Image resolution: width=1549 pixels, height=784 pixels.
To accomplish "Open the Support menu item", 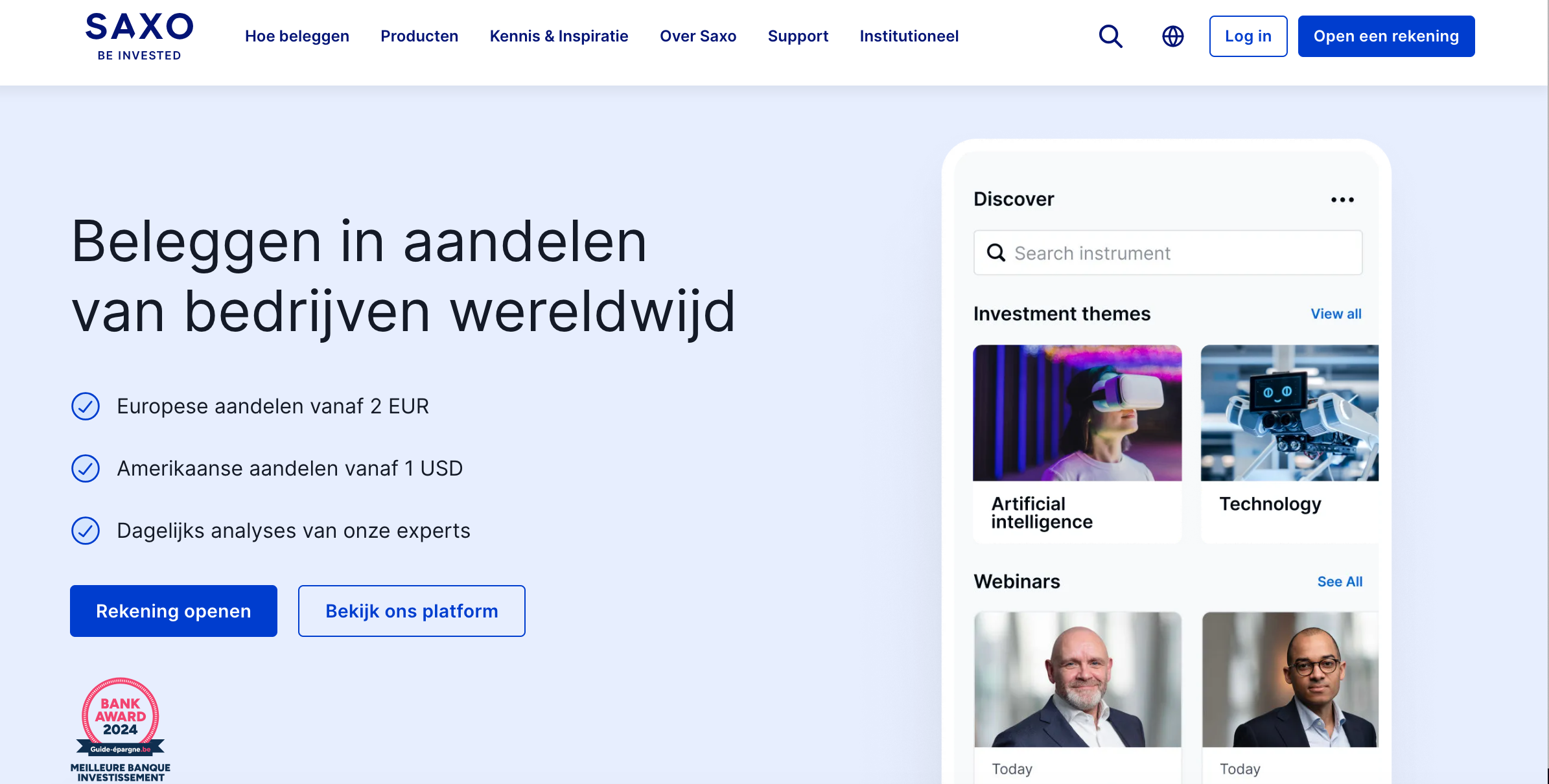I will [798, 36].
